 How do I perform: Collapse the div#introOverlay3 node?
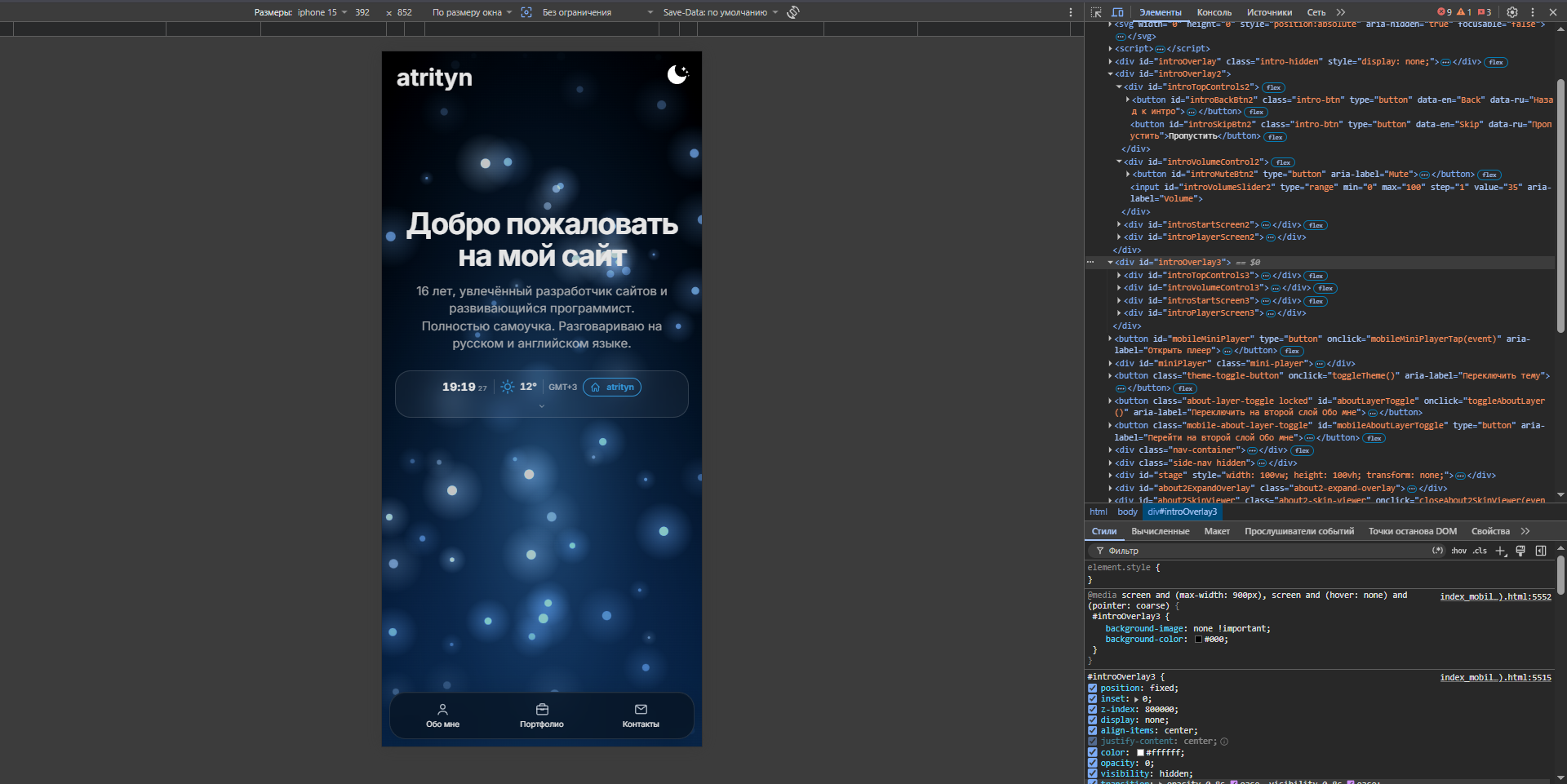(x=1110, y=263)
